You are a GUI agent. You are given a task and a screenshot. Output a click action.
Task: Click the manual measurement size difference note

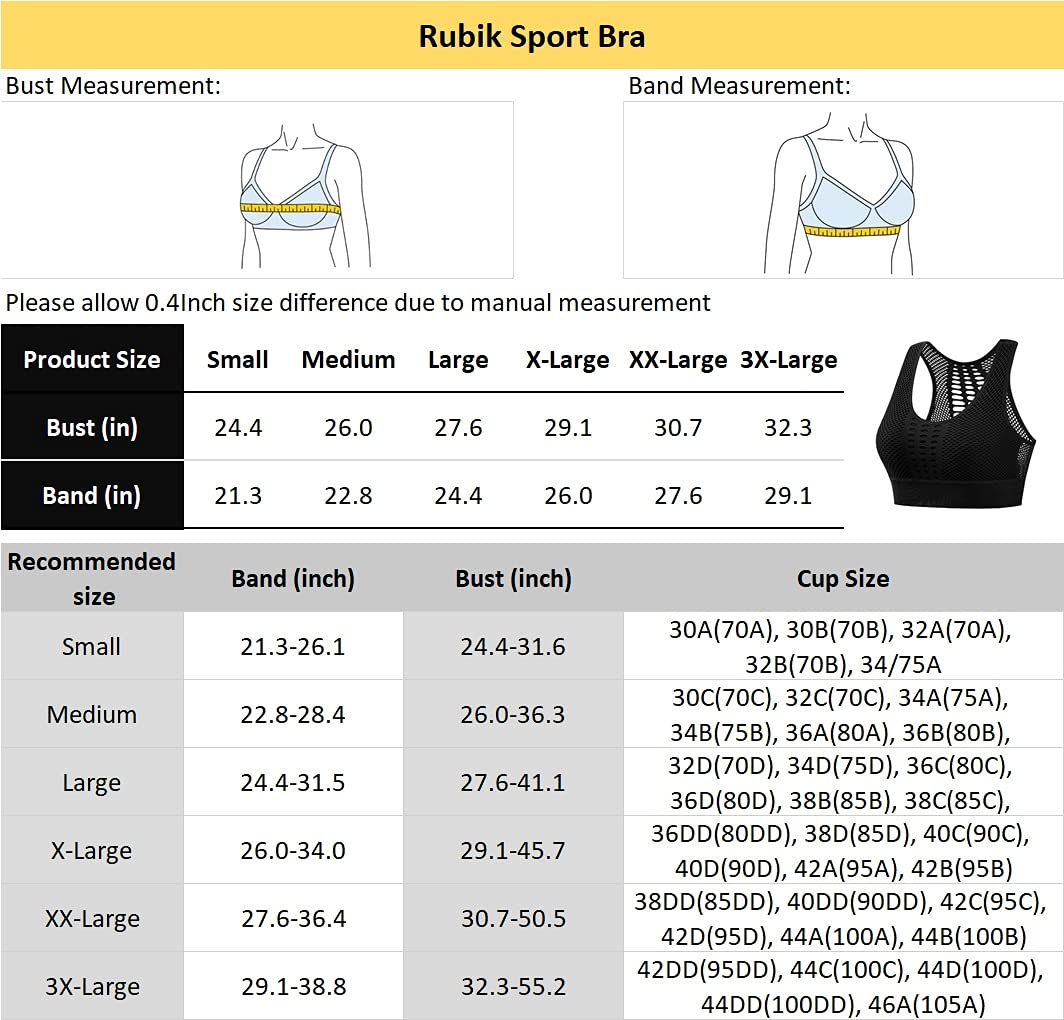point(358,302)
